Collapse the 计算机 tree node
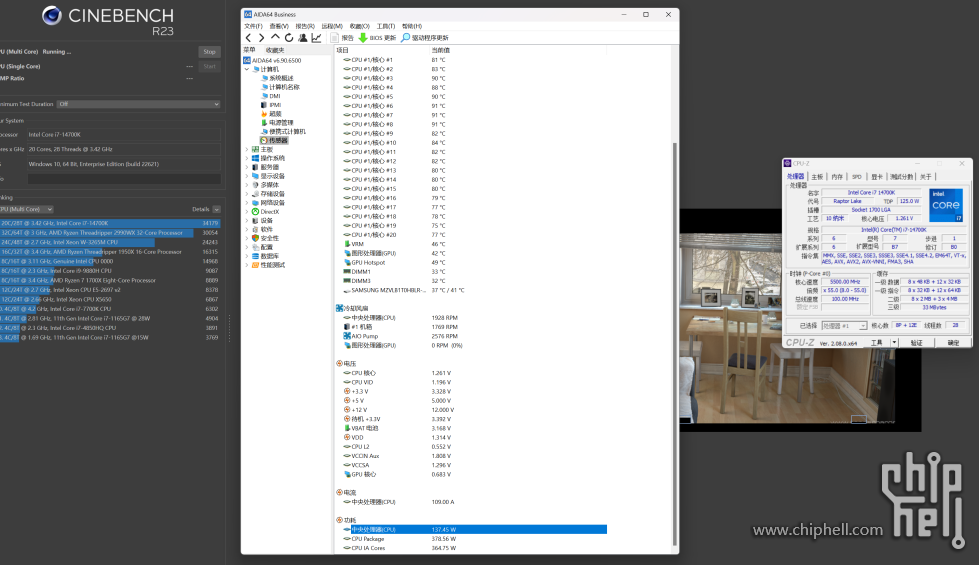 pyautogui.click(x=247, y=69)
